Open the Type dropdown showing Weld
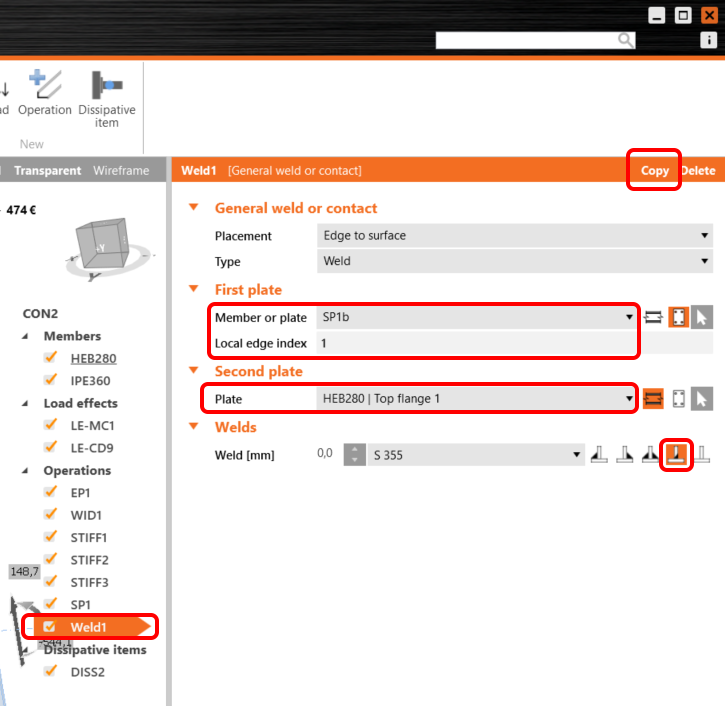This screenshot has height=706, width=725. click(x=515, y=261)
